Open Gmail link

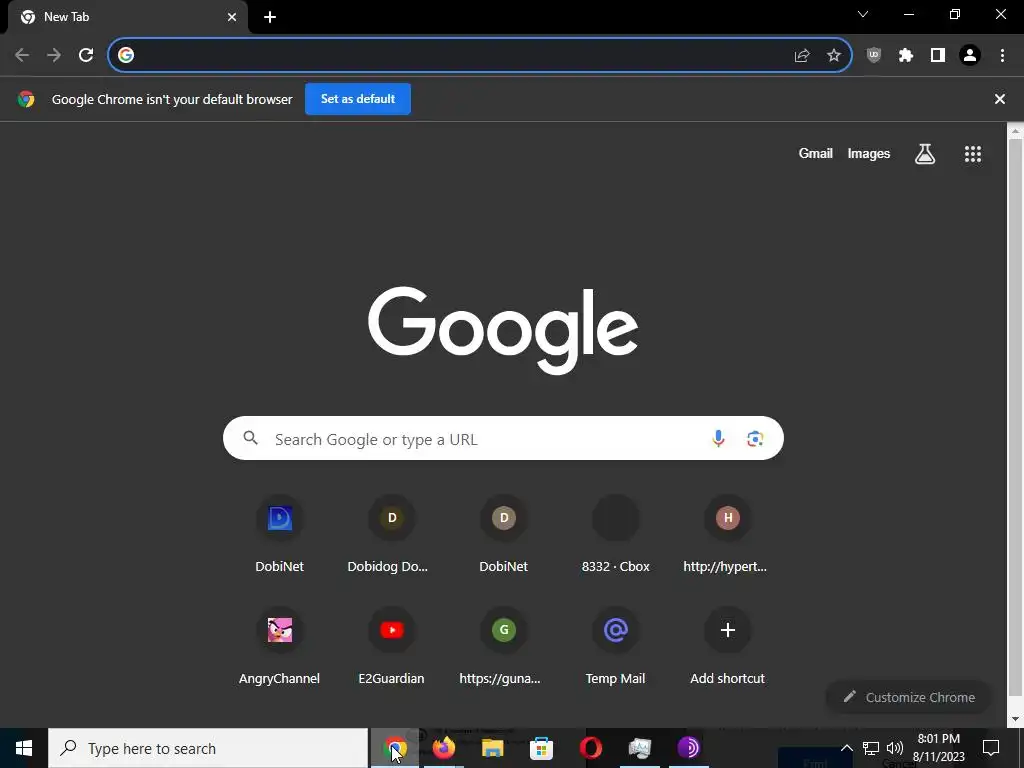[816, 153]
